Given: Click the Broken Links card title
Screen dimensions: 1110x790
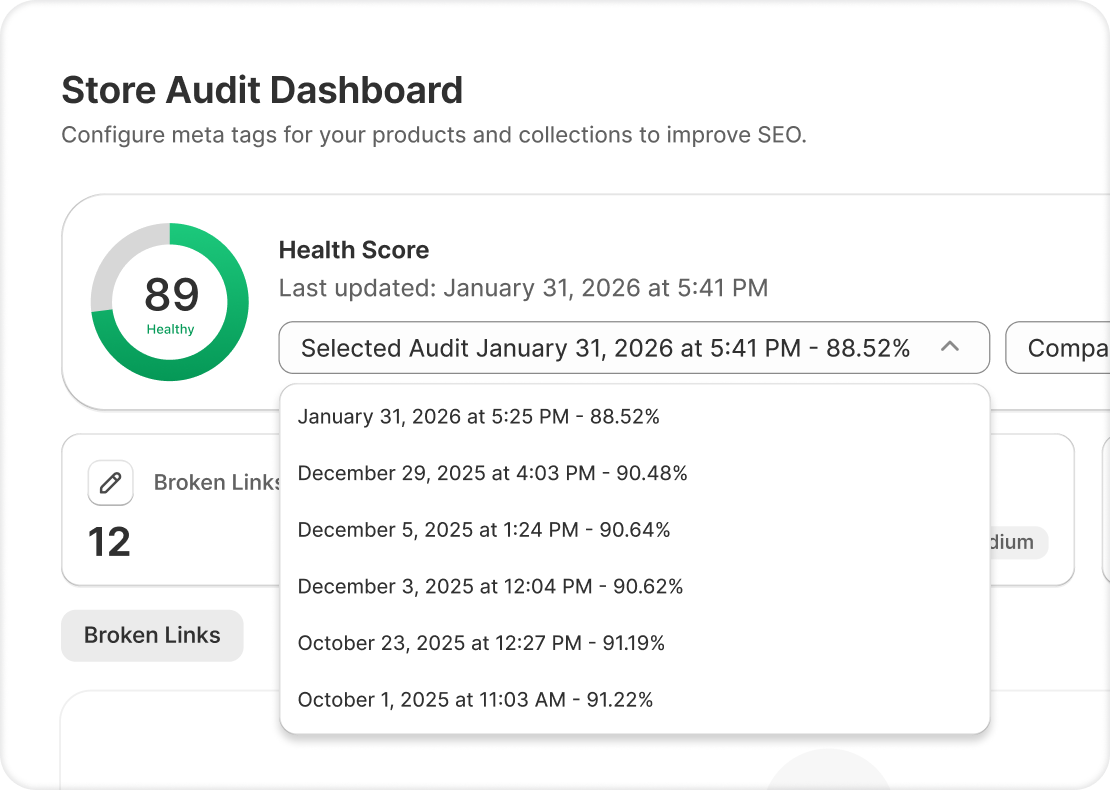Looking at the screenshot, I should (x=216, y=483).
